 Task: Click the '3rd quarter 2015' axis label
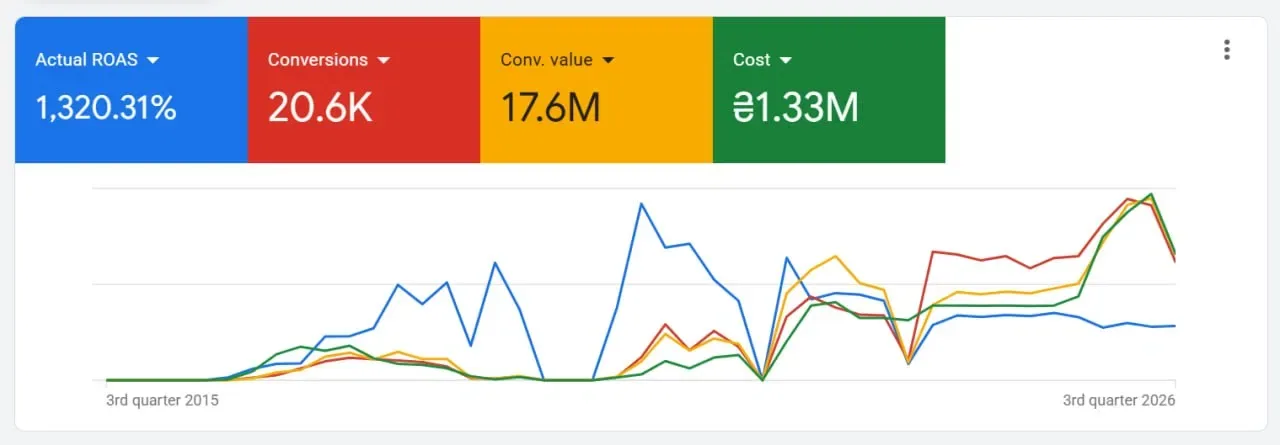click(x=162, y=400)
